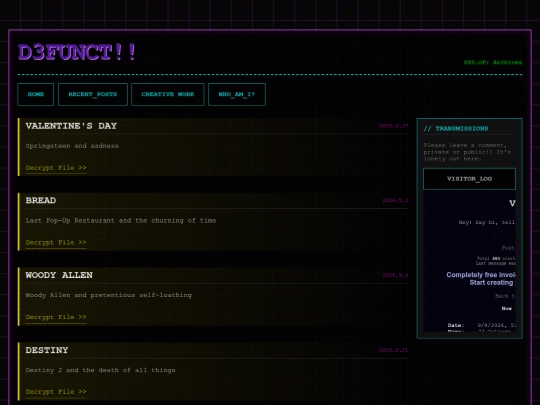Open the CREATIVE WORK section
Image resolution: width=540 pixels, height=405 pixels.
pyautogui.click(x=168, y=94)
